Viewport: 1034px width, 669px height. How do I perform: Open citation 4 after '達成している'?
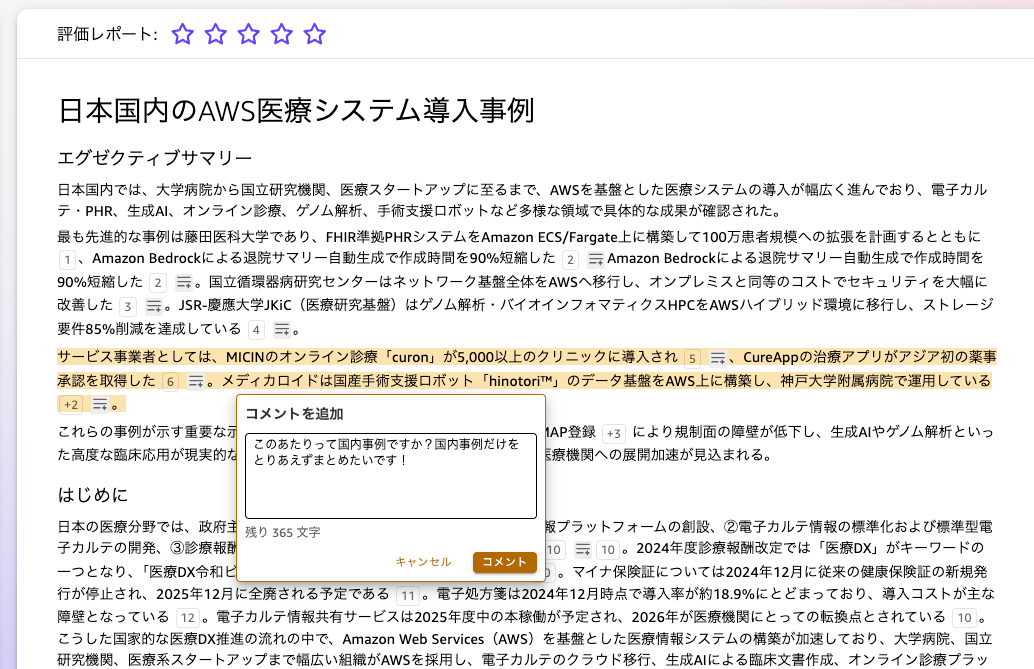pos(256,329)
